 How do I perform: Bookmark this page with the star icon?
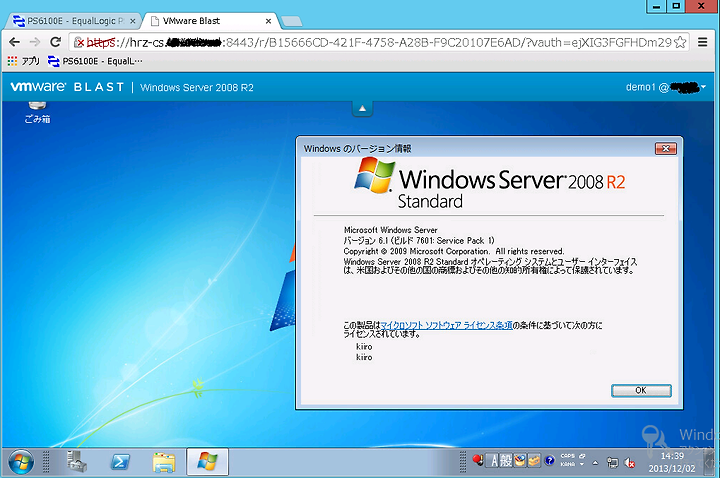pyautogui.click(x=680, y=42)
